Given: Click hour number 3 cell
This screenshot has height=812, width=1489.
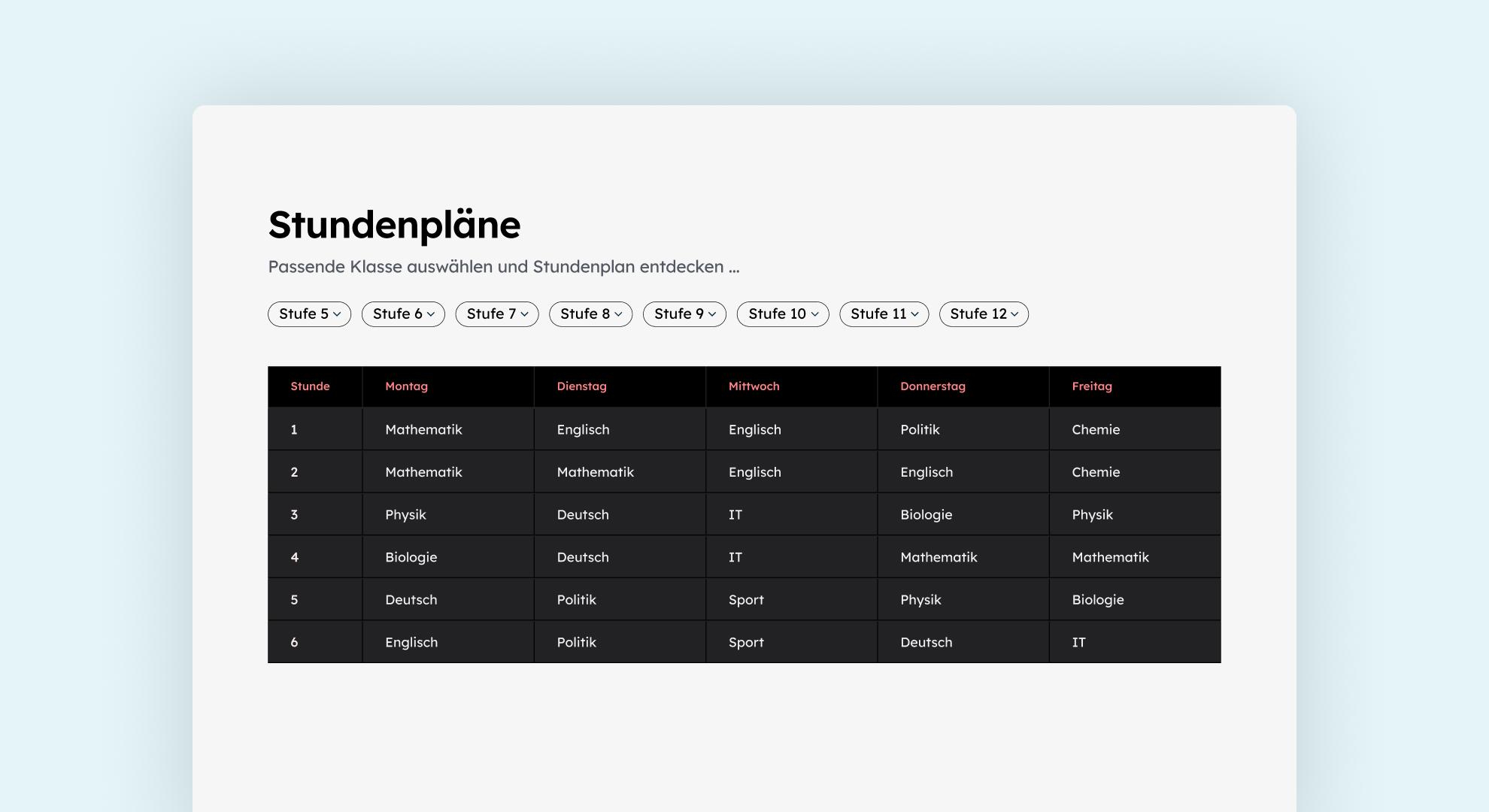Looking at the screenshot, I should pyautogui.click(x=315, y=514).
